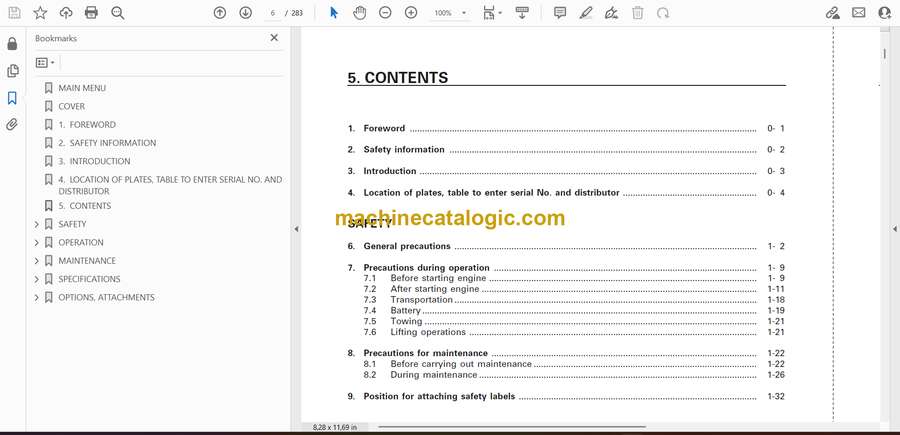Collapse the left navigation pane arrow
The width and height of the screenshot is (900, 435).
click(x=296, y=229)
